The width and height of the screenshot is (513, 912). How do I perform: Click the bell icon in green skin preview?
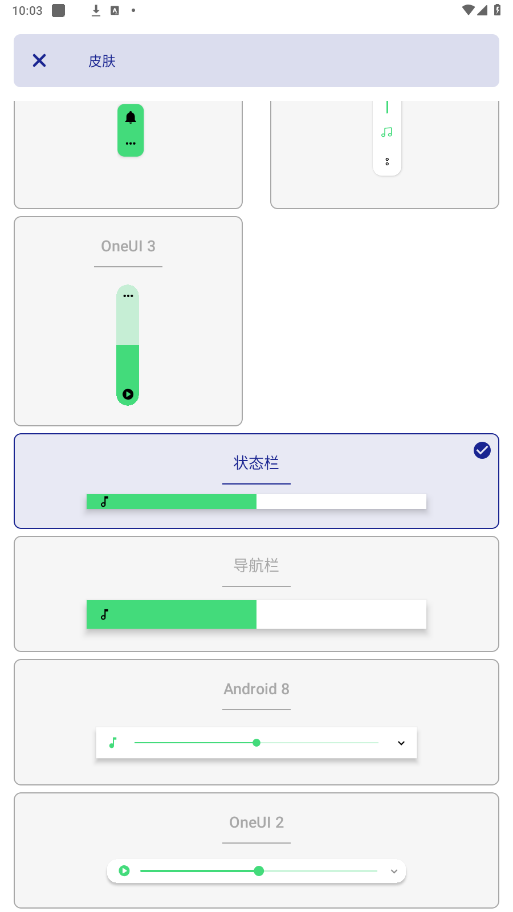pyautogui.click(x=130, y=117)
